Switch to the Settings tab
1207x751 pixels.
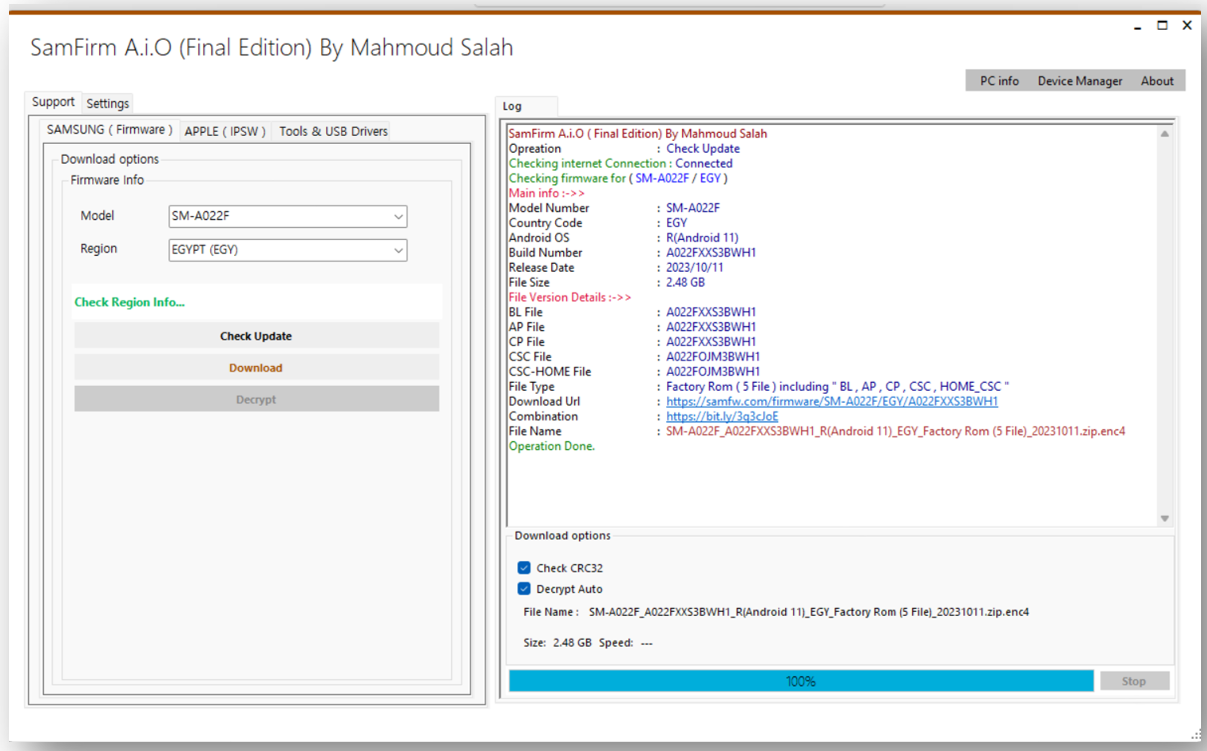(x=107, y=103)
